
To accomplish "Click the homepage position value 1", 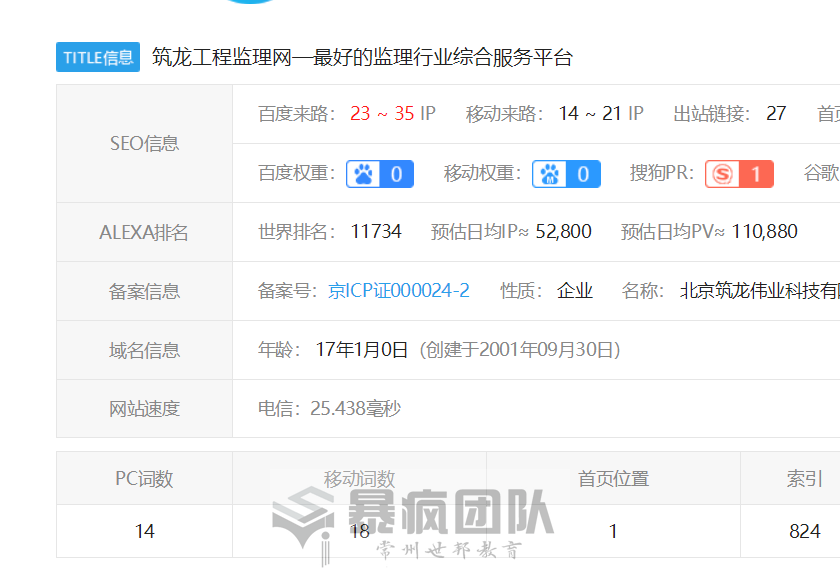I will (x=613, y=531).
